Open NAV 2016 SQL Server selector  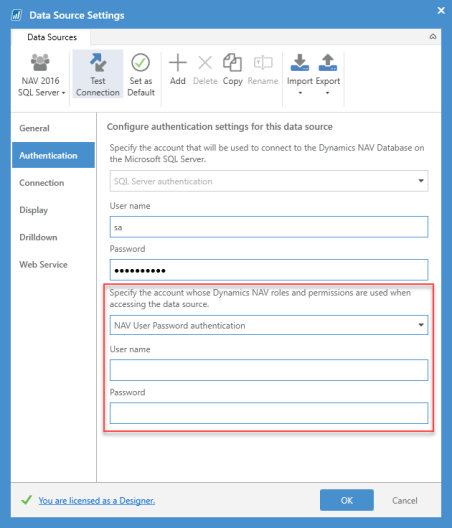pos(41,74)
